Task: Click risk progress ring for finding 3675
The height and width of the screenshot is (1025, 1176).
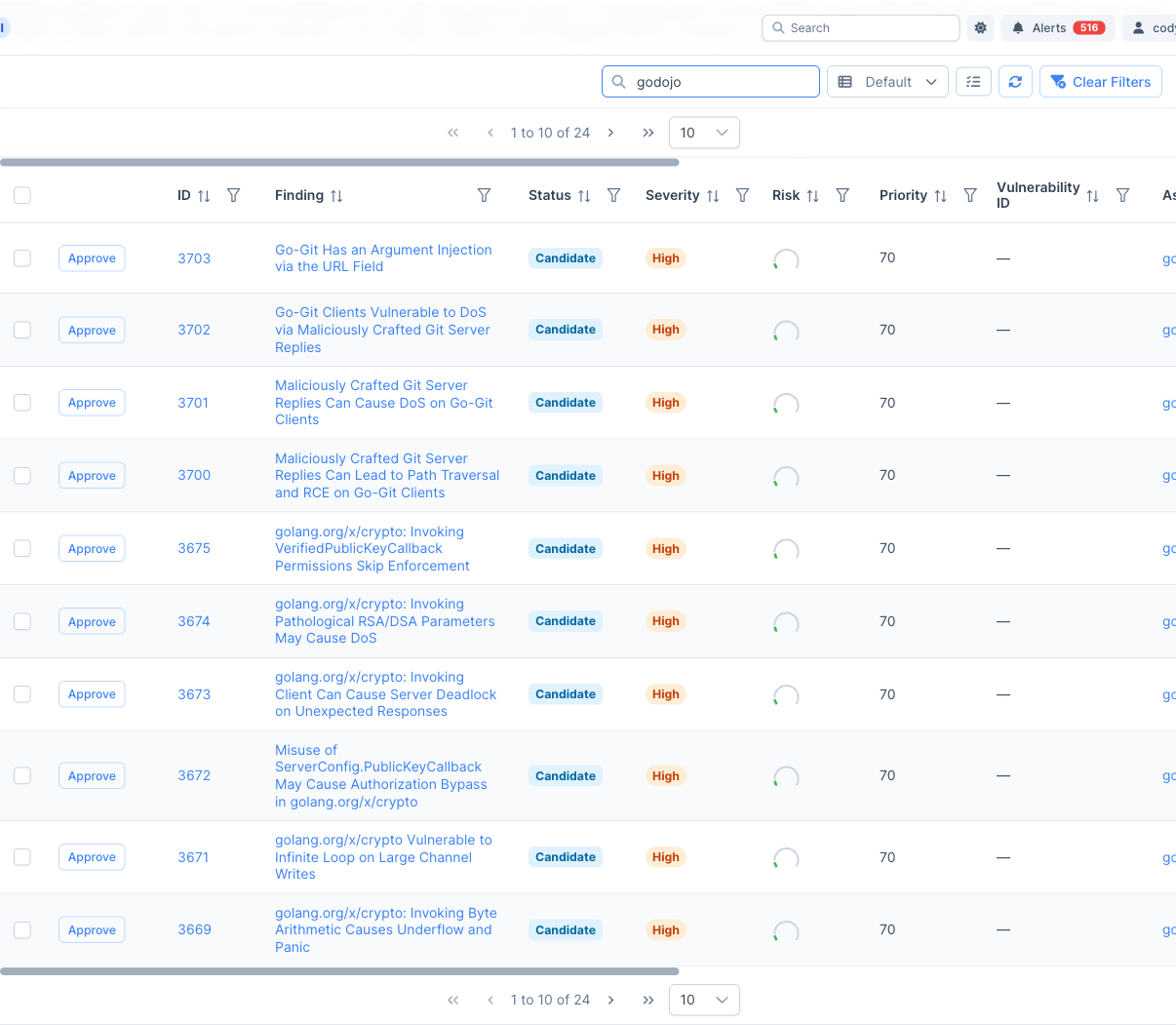Action: tap(786, 551)
